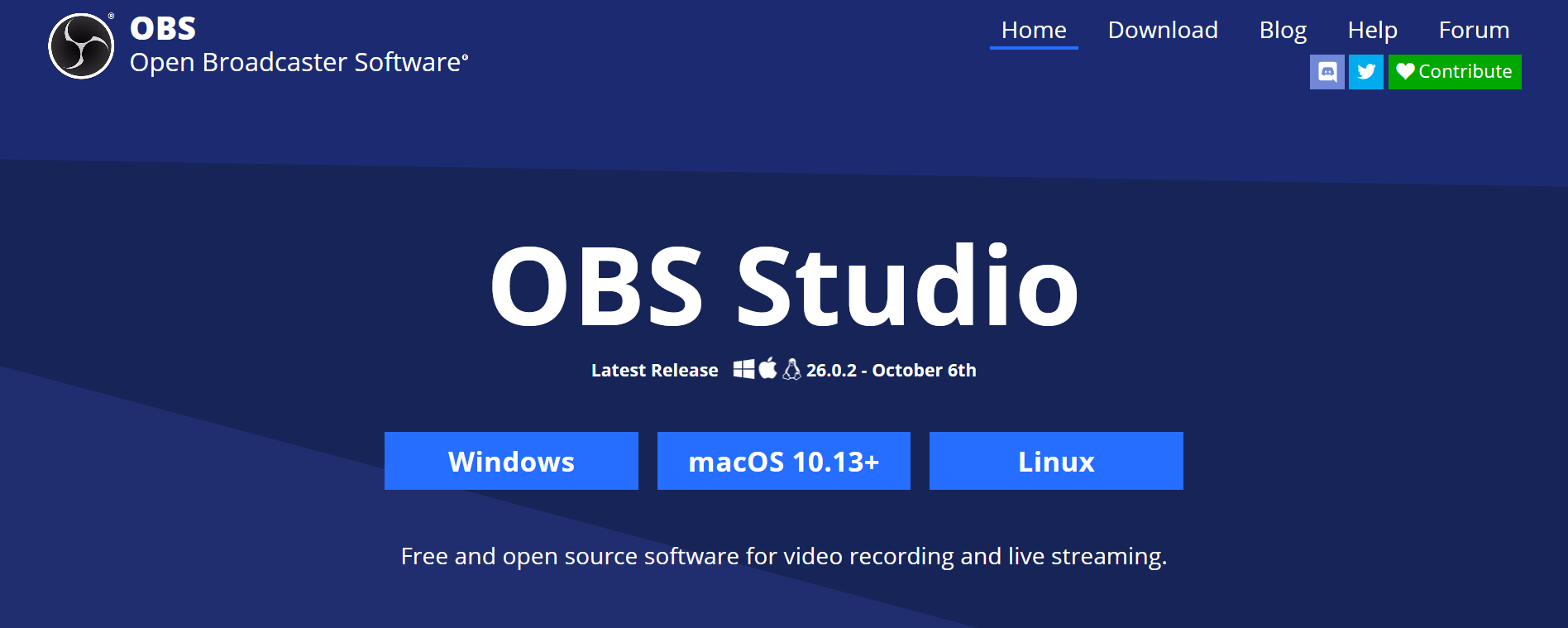Open the Discord icon link
This screenshot has height=628, width=1568.
1327,72
